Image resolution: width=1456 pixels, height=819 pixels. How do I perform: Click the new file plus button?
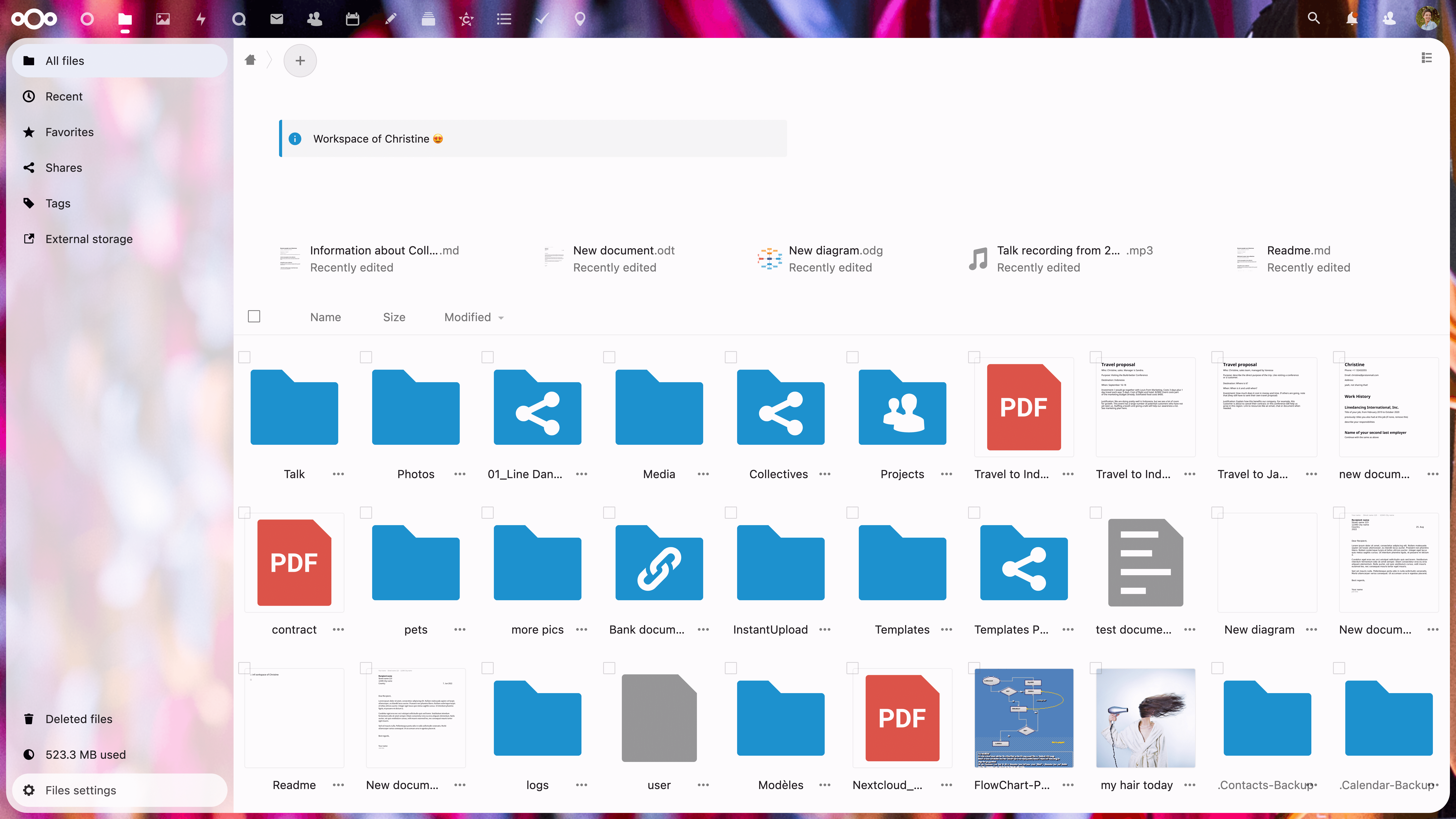(300, 60)
